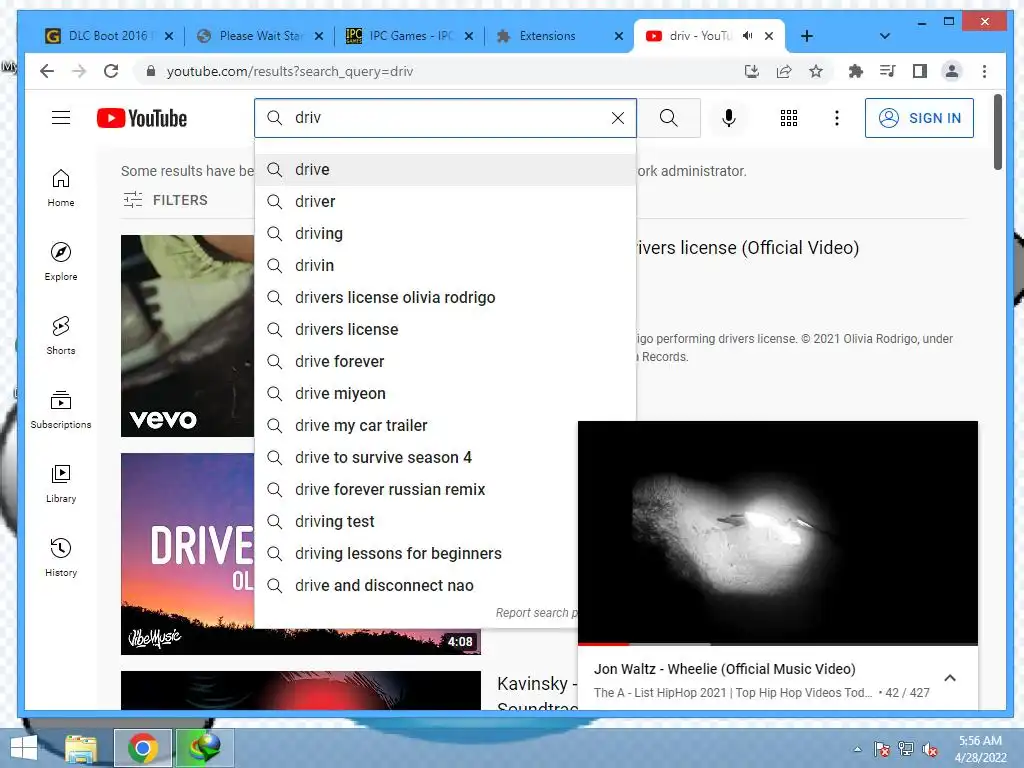The height and width of the screenshot is (768, 1024).
Task: Start voice search with the microphone
Action: point(729,118)
